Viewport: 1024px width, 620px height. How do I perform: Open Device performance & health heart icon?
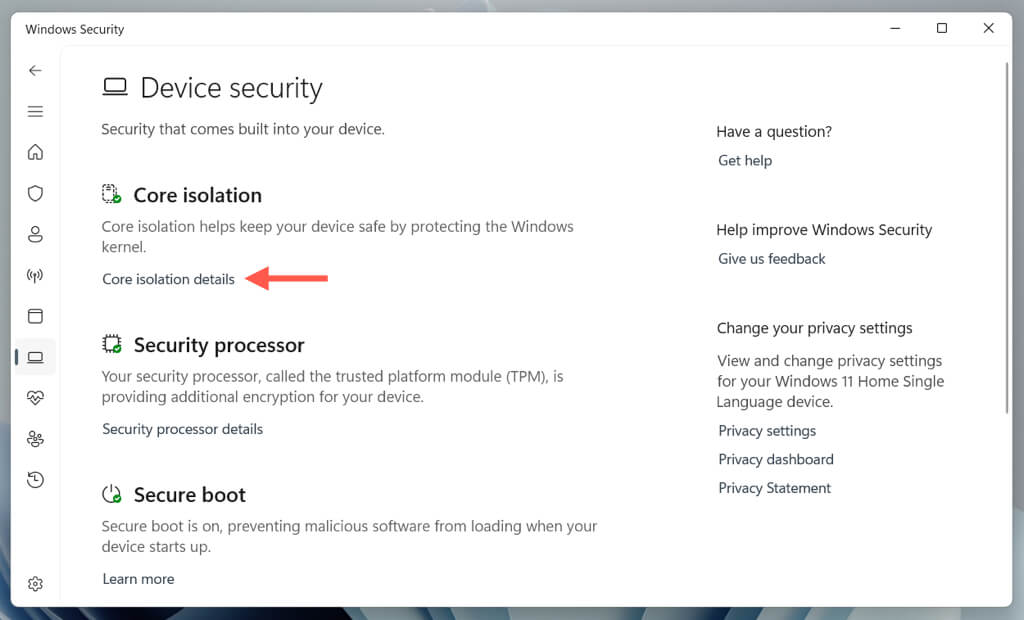click(35, 398)
